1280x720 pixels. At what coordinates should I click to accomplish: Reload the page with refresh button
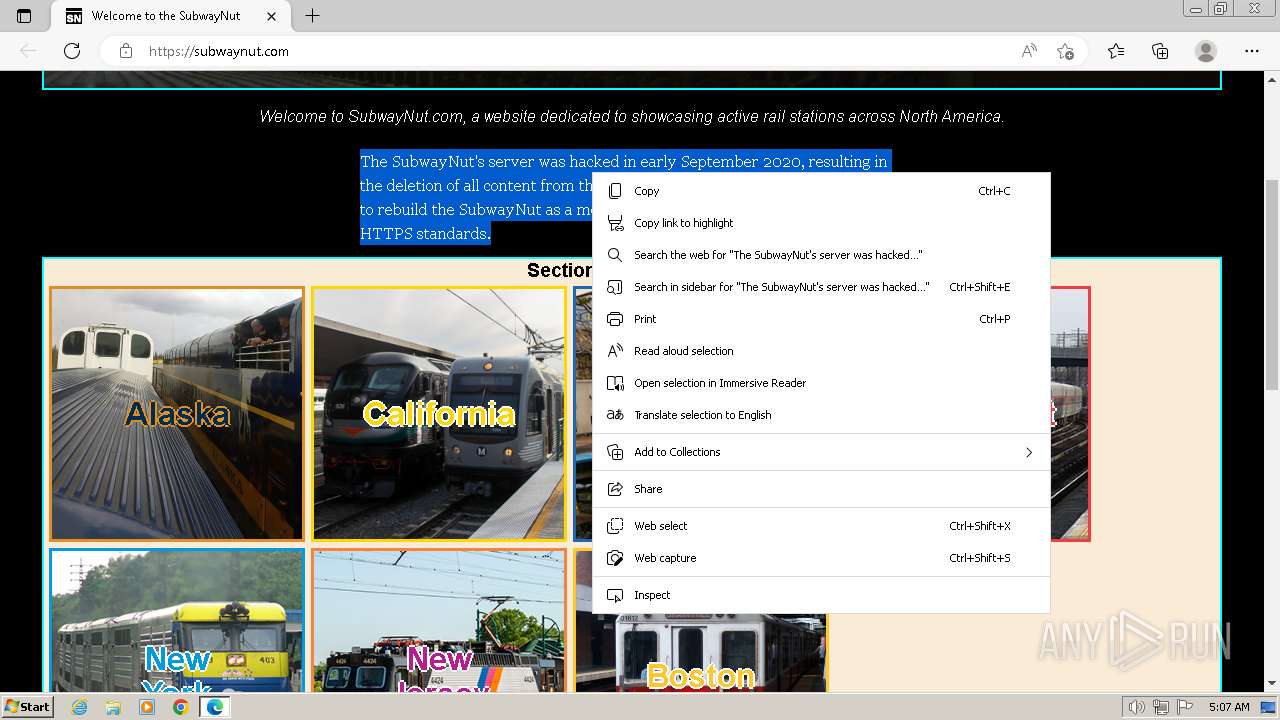click(72, 51)
